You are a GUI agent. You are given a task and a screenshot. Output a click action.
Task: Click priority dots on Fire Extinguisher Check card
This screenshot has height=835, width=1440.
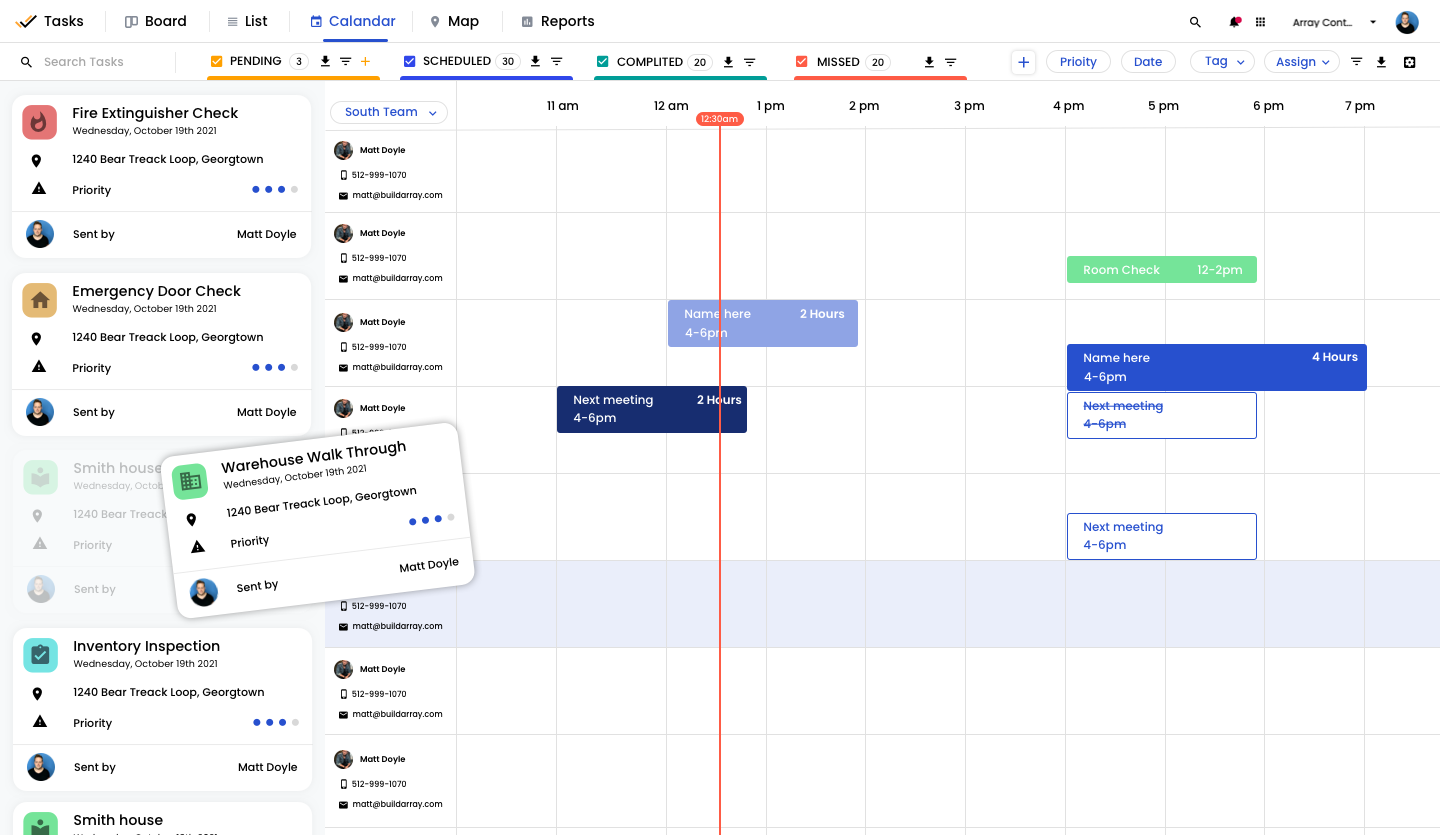coord(275,189)
